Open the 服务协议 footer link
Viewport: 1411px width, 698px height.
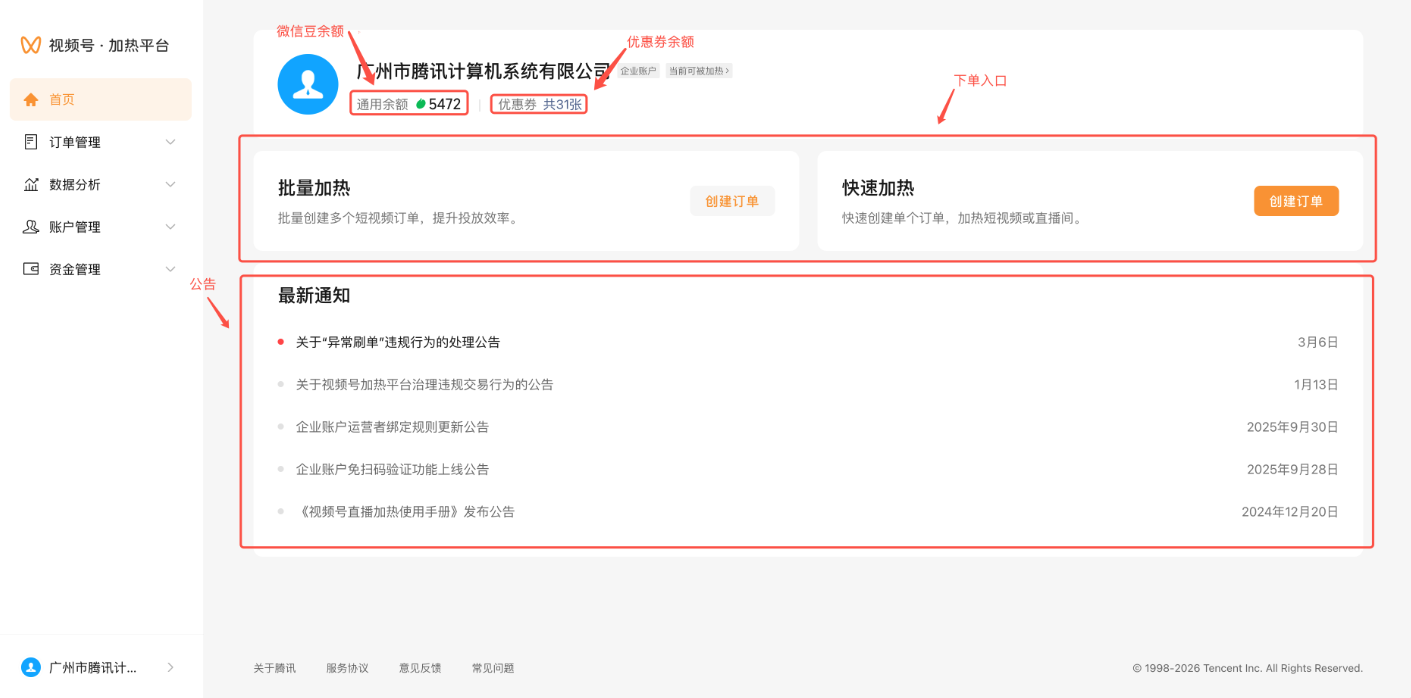(347, 668)
